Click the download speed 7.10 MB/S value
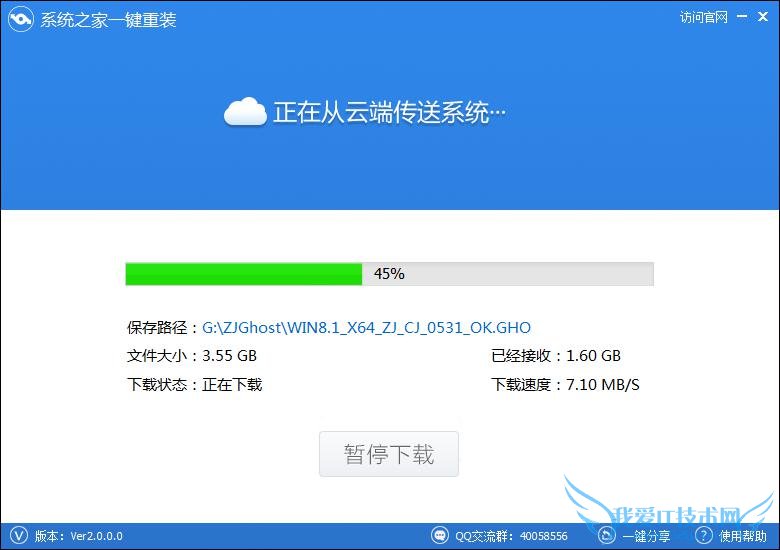The height and width of the screenshot is (550, 780). tap(603, 385)
